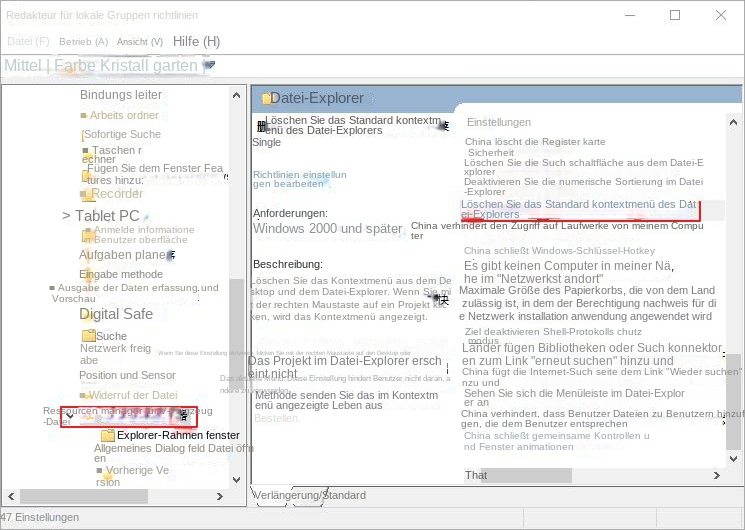This screenshot has width=745, height=530.
Task: Select highlighted Löschen Sie das Standard kontextmenü setting
Action: click(x=580, y=209)
